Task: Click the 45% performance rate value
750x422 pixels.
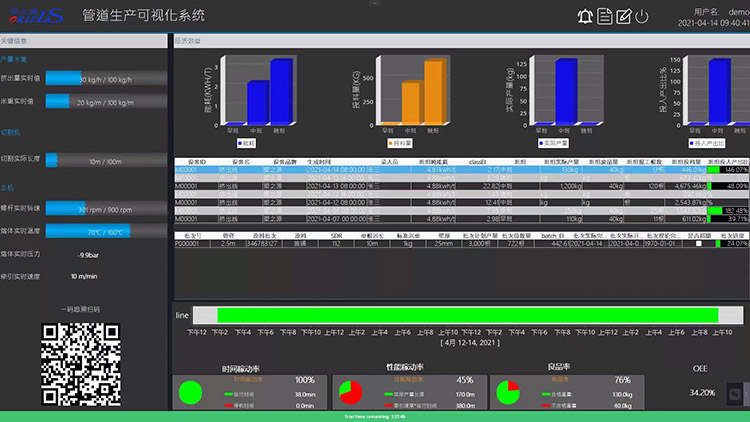Action: click(464, 380)
